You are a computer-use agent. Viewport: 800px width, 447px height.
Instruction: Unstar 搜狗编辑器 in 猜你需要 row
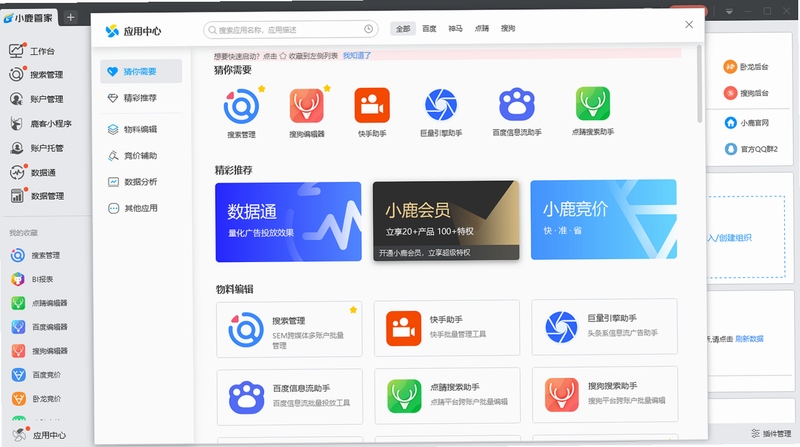[327, 88]
